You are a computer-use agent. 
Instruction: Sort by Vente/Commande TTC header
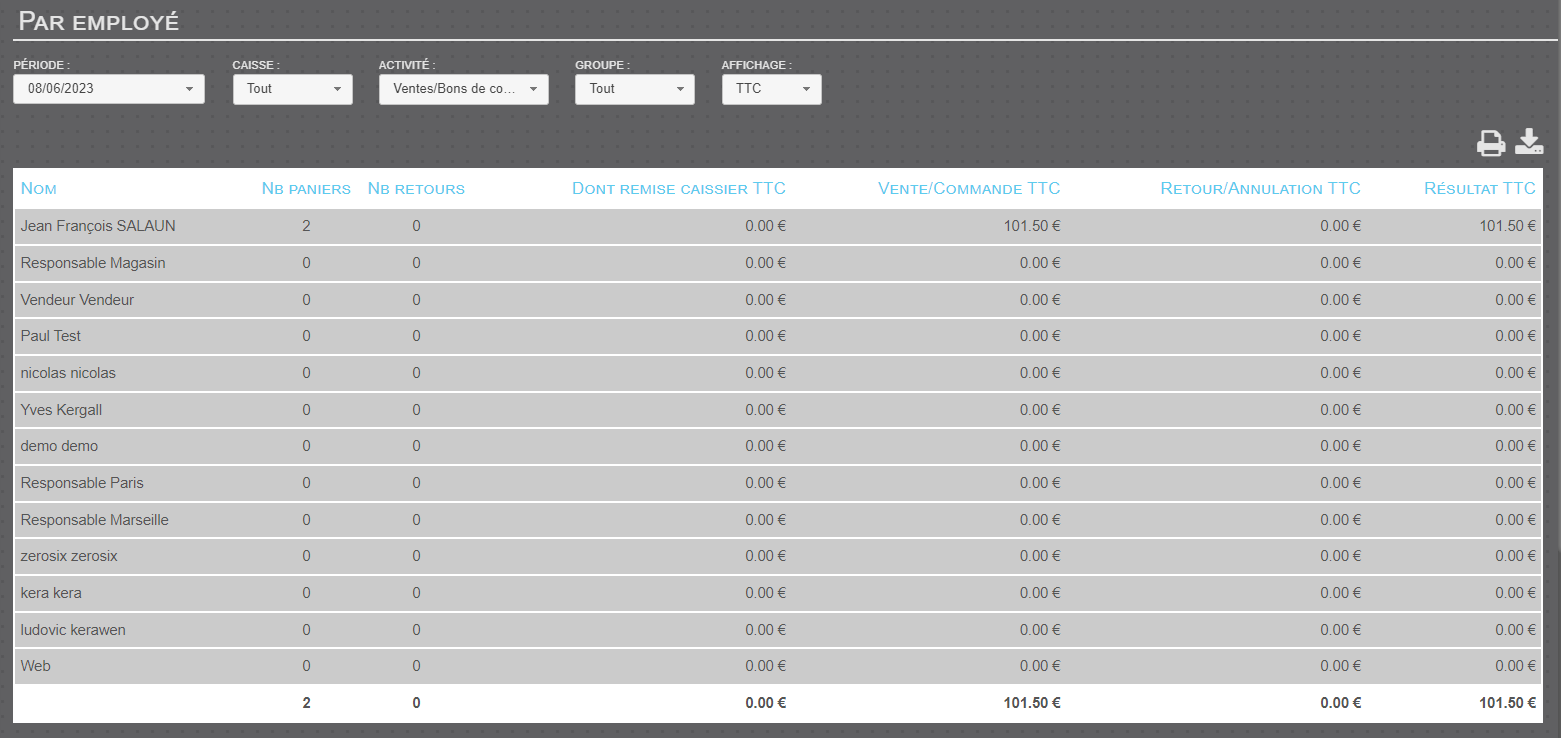969,189
